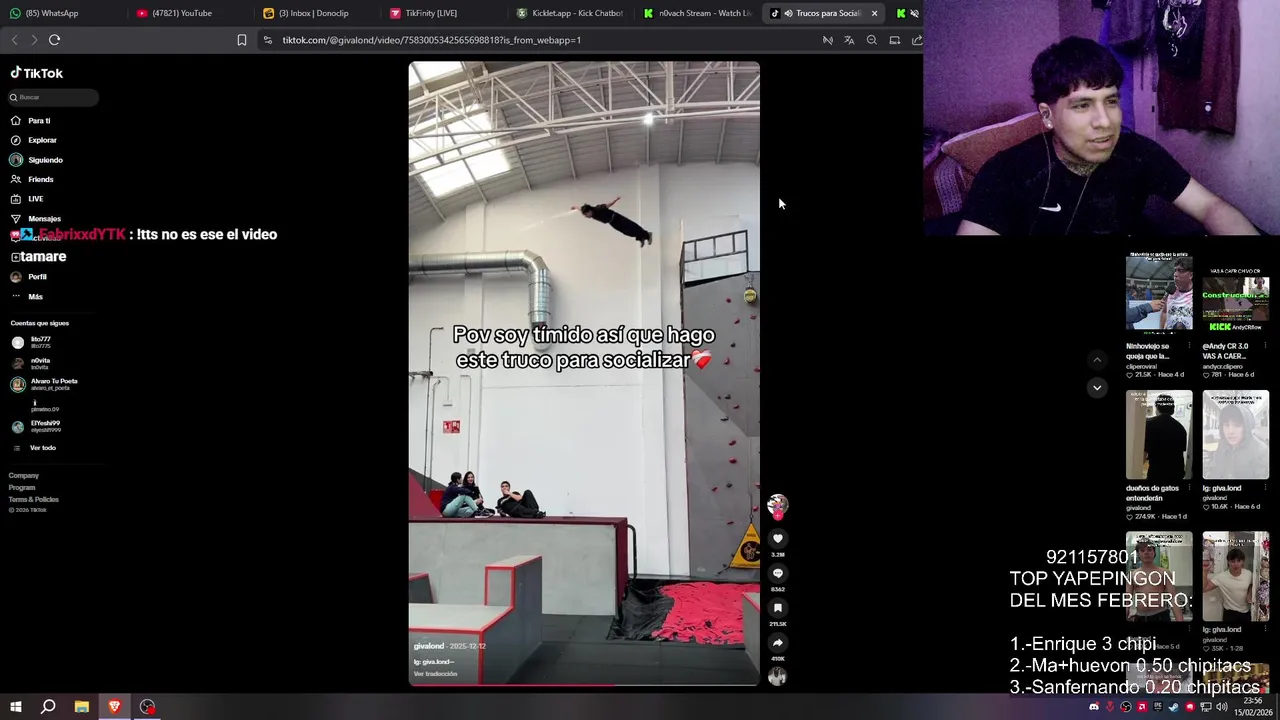Save the video with the bookmark icon
Screen dimensions: 1280x720
point(777,608)
